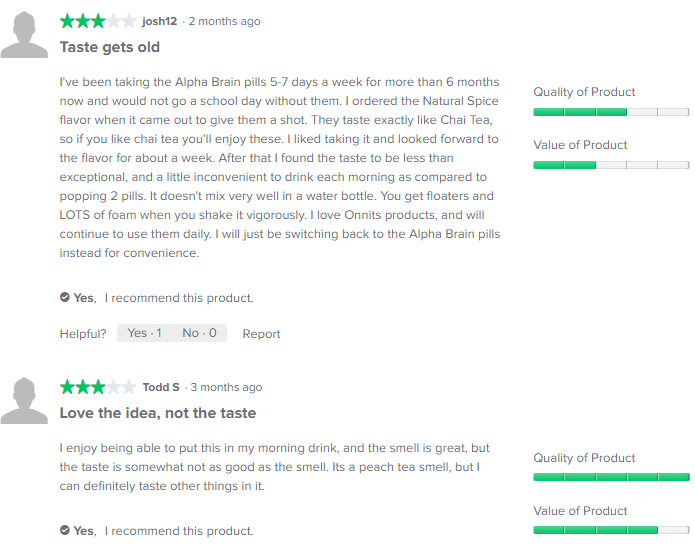
Task: Click the '3 months ago' timestamp
Action: click(226, 387)
